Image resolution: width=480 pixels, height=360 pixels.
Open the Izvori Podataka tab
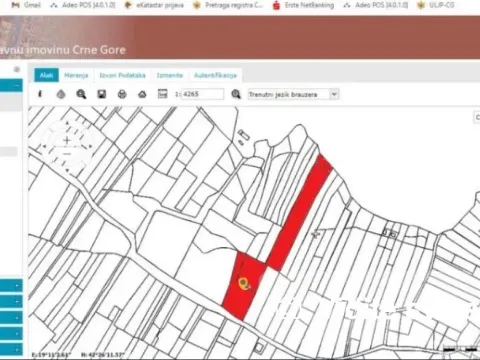[x=122, y=75]
